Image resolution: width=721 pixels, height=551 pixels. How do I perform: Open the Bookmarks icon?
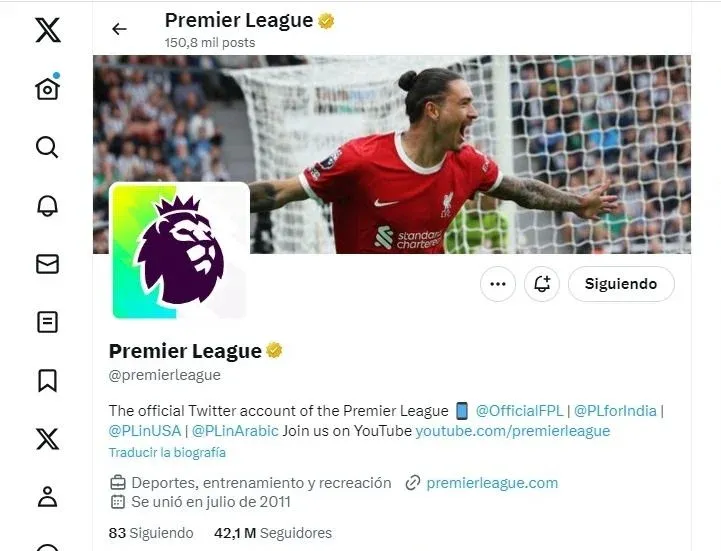click(x=47, y=380)
